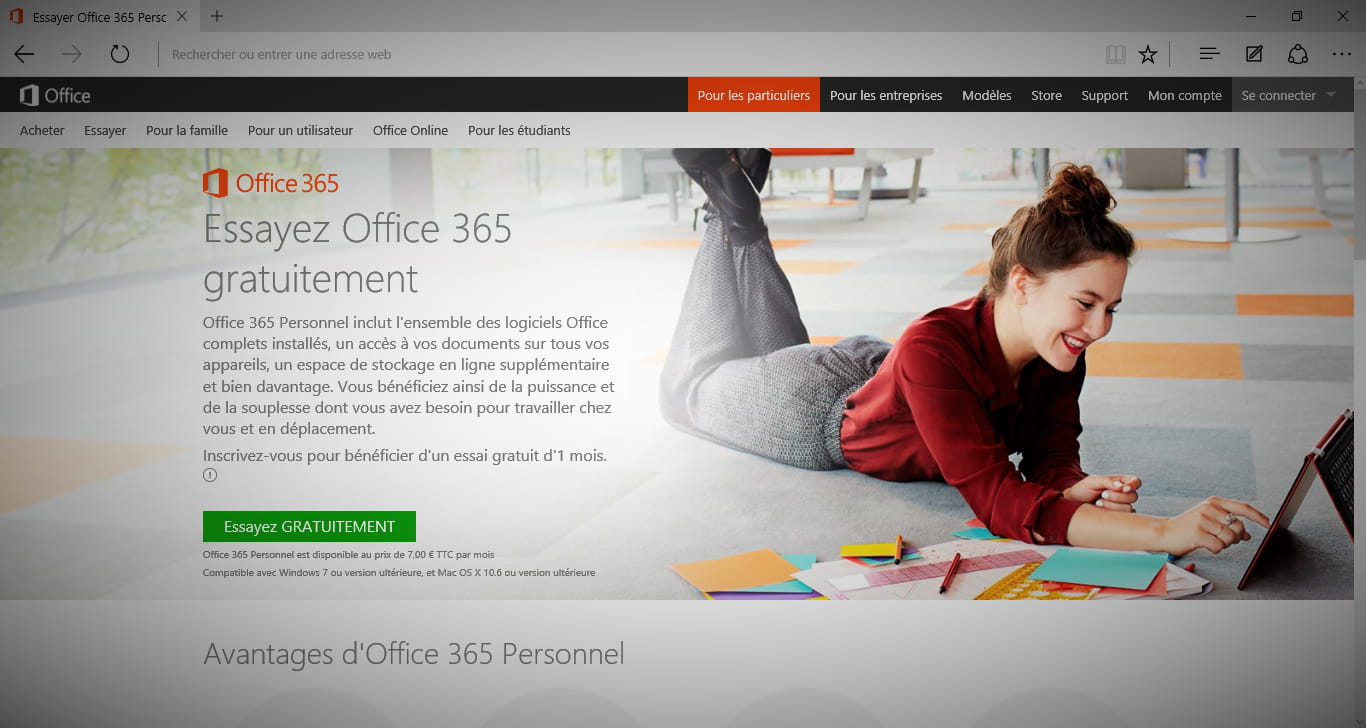Open Pour la famille link
This screenshot has height=728, width=1366.
pos(187,131)
